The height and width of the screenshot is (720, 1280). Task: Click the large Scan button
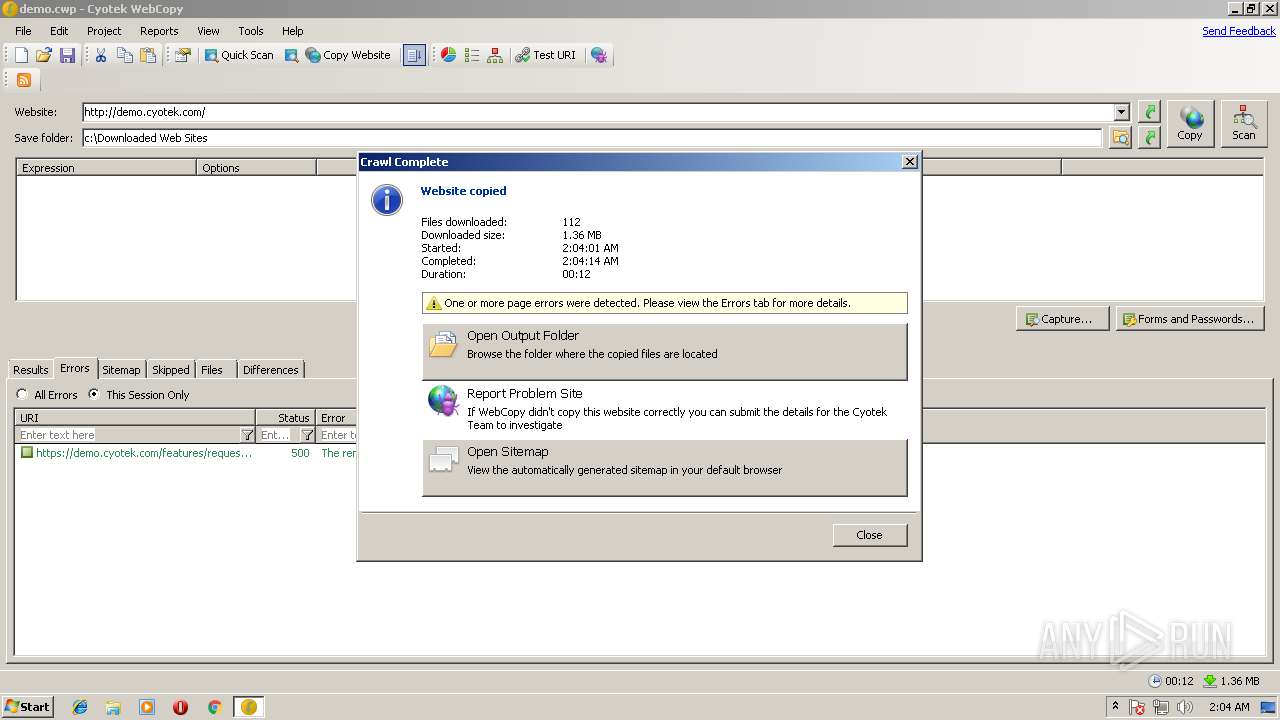click(x=1244, y=124)
